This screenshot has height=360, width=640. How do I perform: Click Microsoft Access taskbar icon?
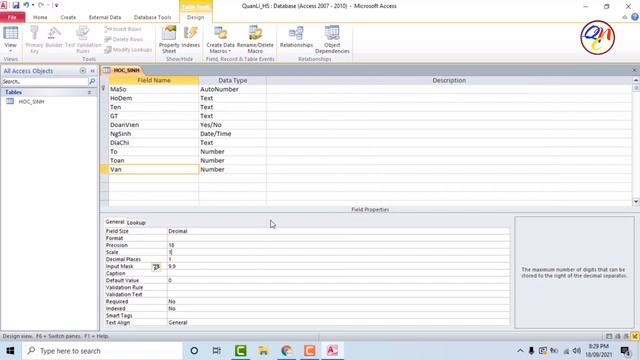point(332,351)
